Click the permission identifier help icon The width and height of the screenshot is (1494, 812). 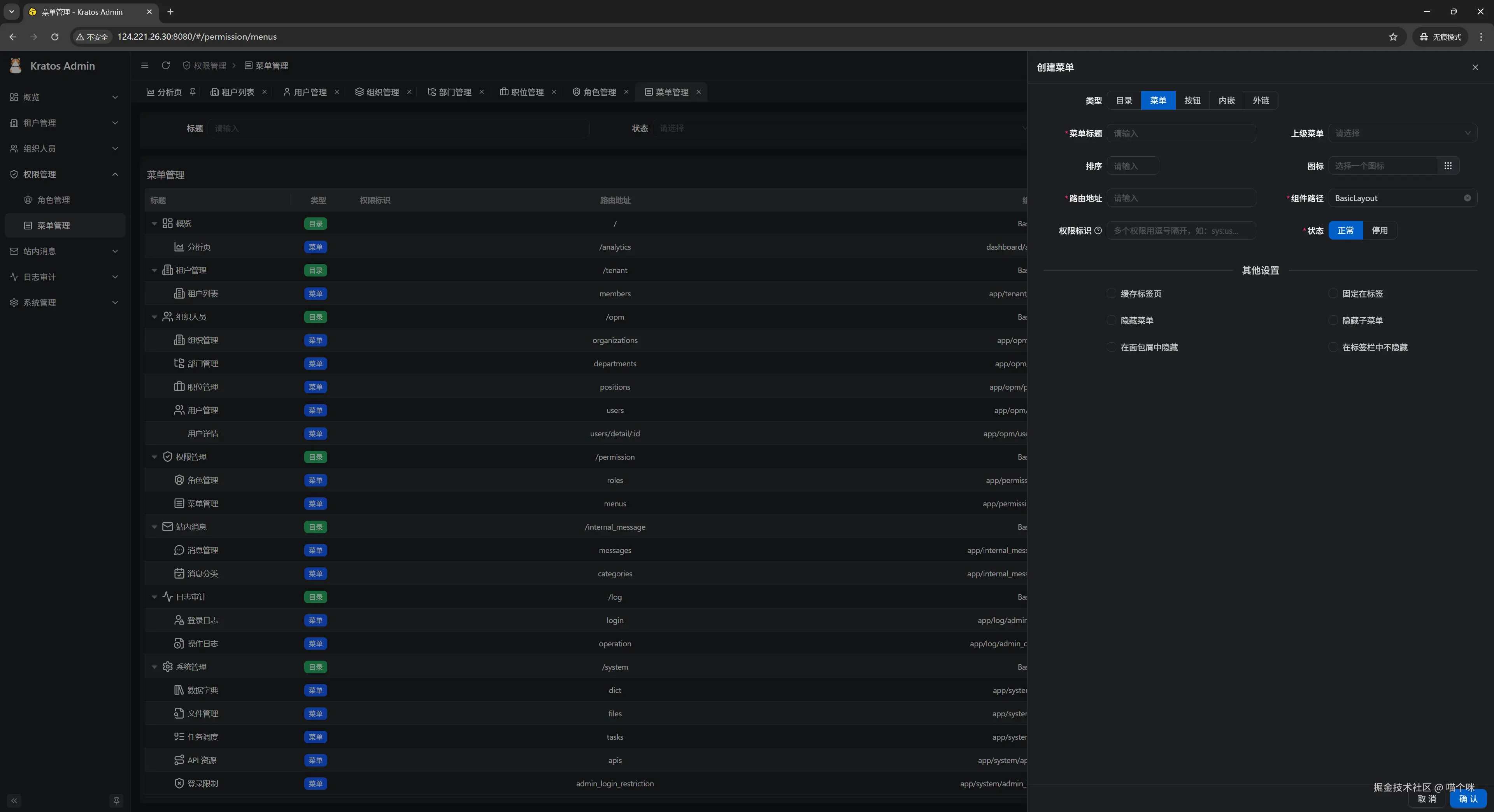click(x=1098, y=231)
